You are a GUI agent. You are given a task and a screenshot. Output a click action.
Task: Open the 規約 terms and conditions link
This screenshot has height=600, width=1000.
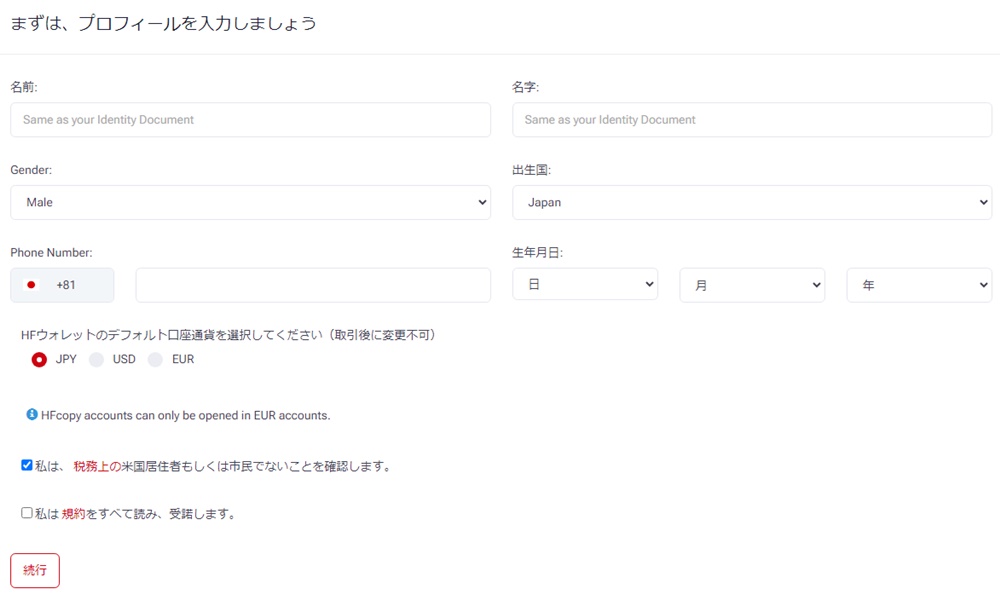[x=75, y=512]
